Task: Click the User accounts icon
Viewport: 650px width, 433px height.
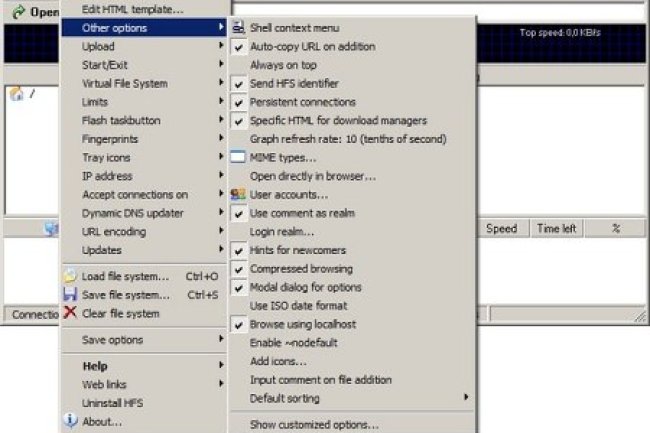Action: [238, 194]
